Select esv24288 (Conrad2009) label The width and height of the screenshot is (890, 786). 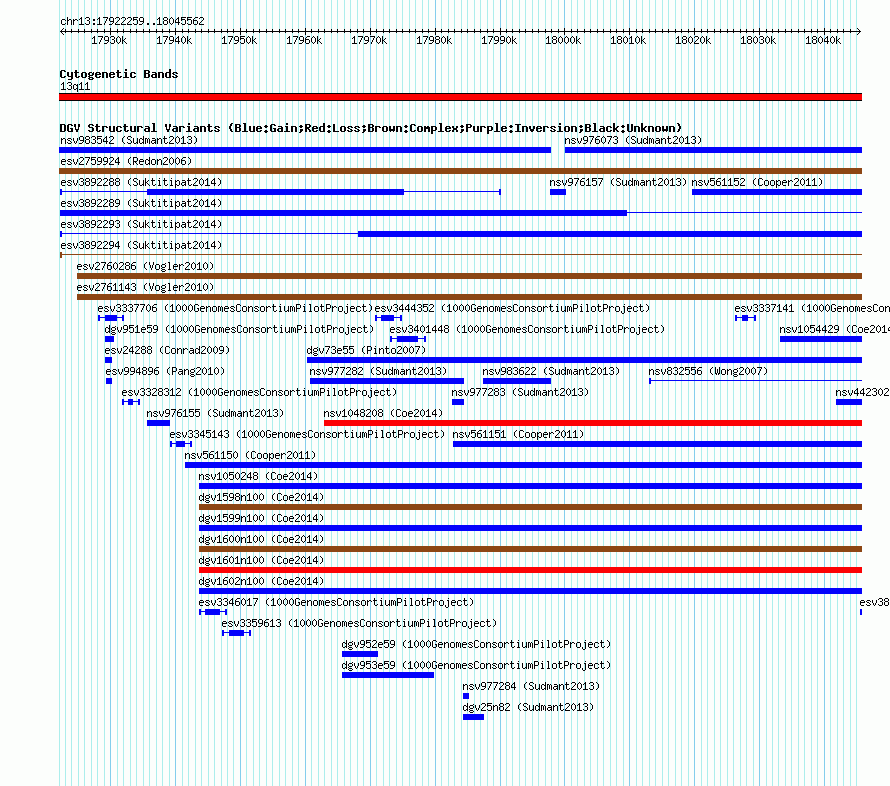point(167,350)
